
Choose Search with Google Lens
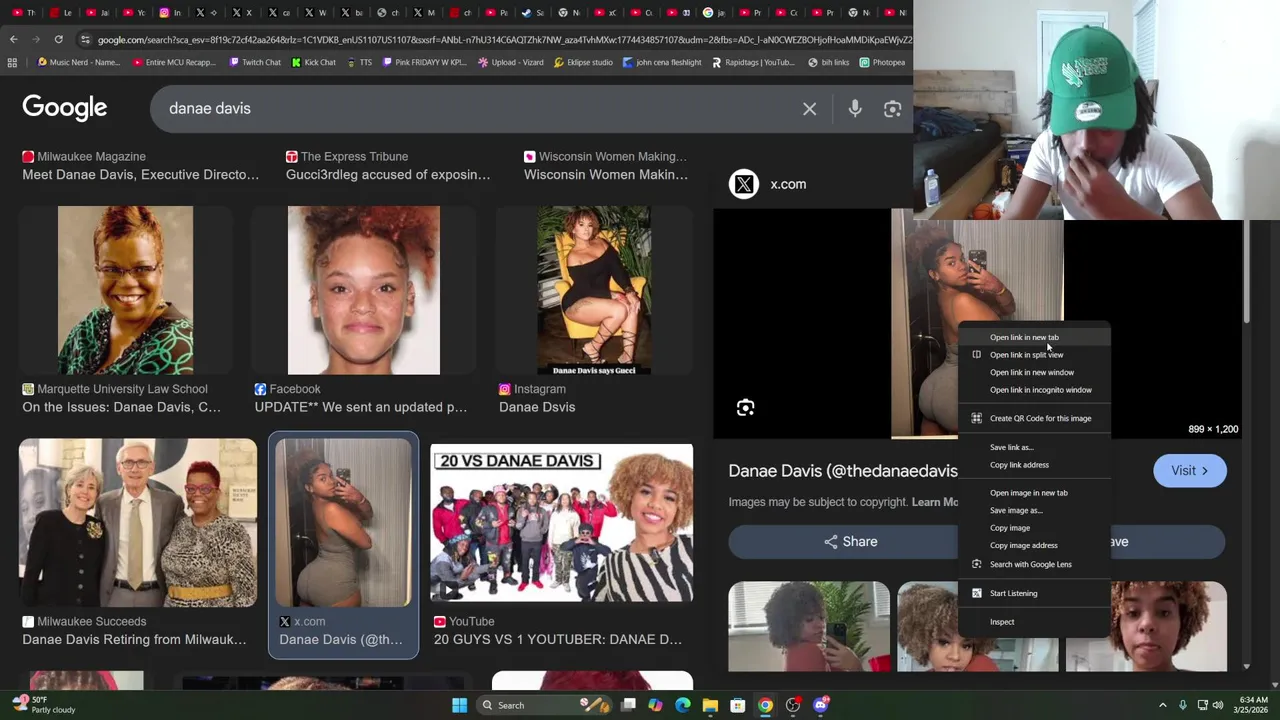tap(1034, 564)
